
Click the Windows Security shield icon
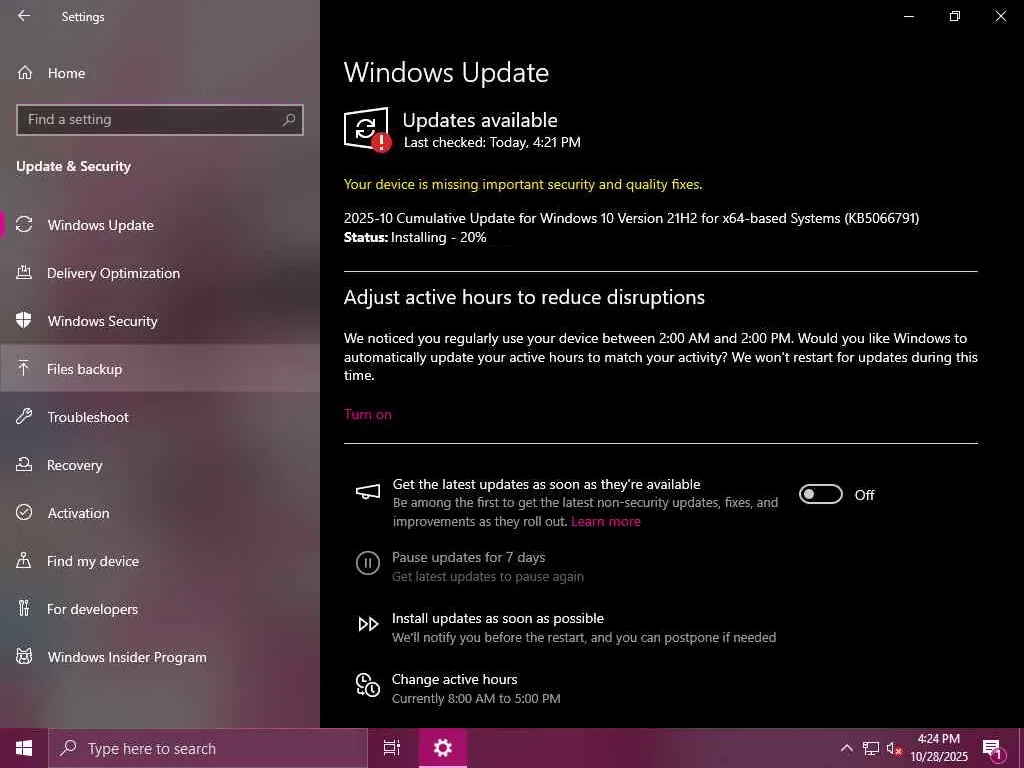click(x=24, y=320)
